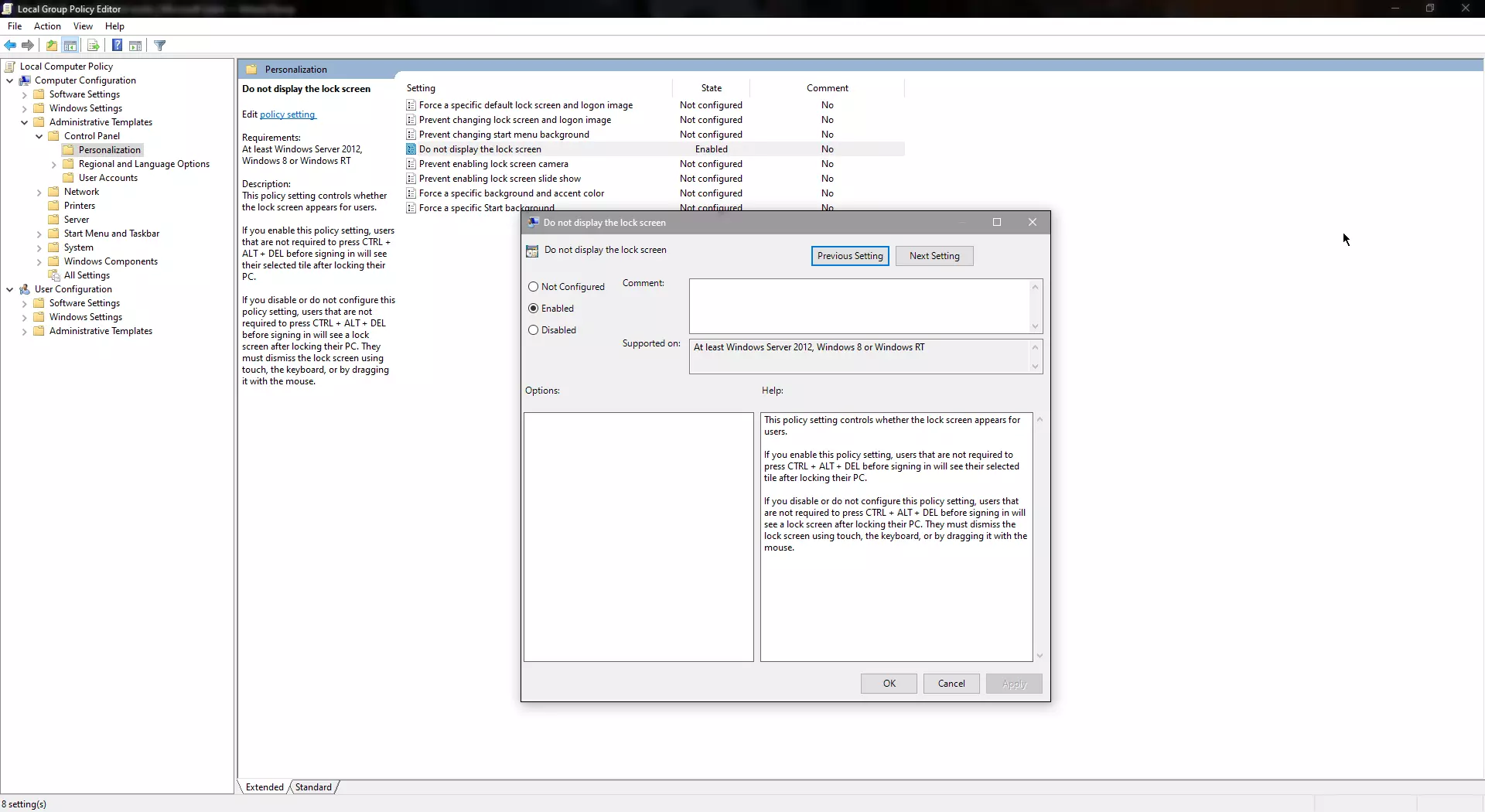Select the Disabled radio button
The height and width of the screenshot is (812, 1485).
click(533, 330)
